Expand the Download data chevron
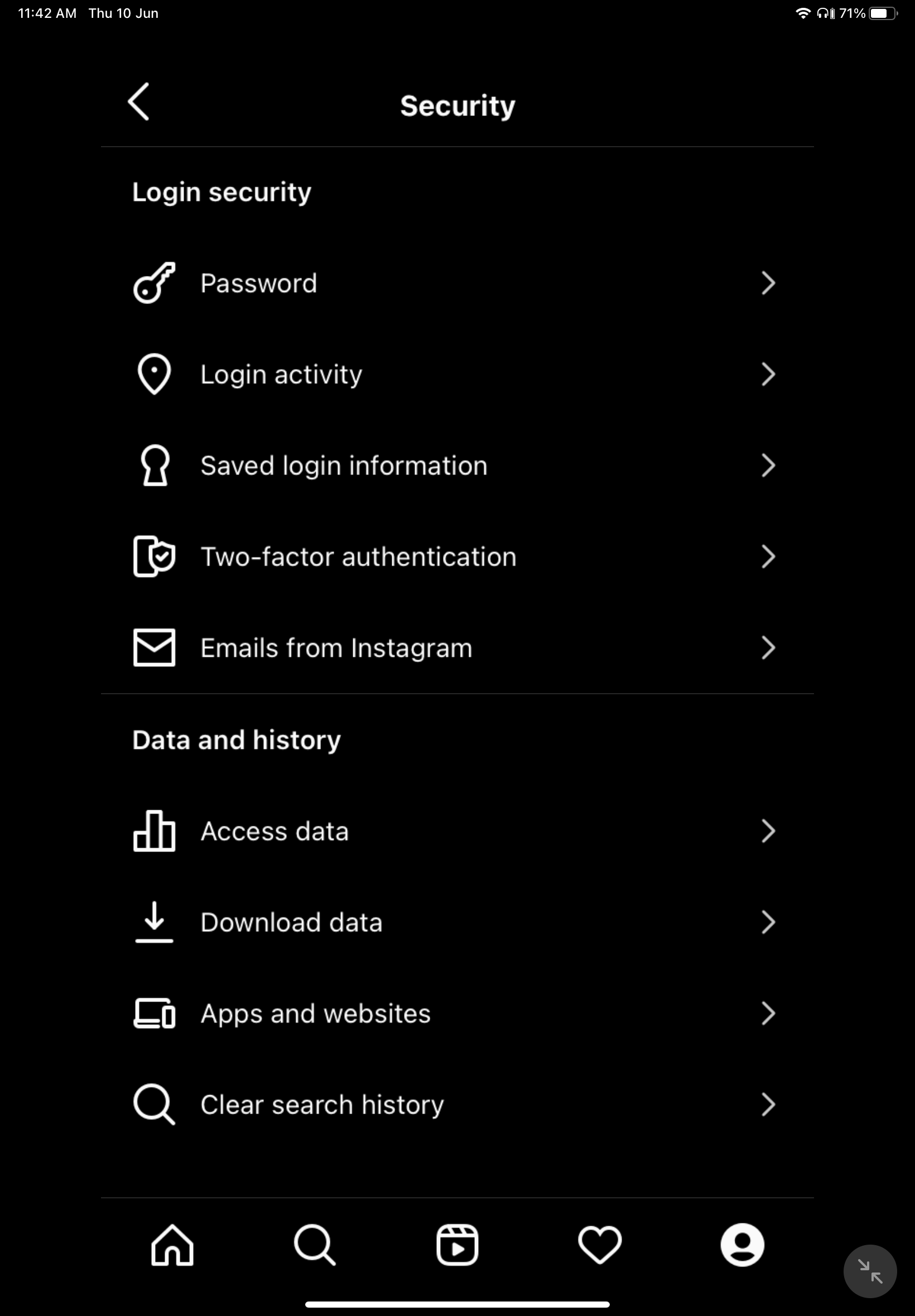Viewport: 915px width, 1316px height. (x=768, y=922)
